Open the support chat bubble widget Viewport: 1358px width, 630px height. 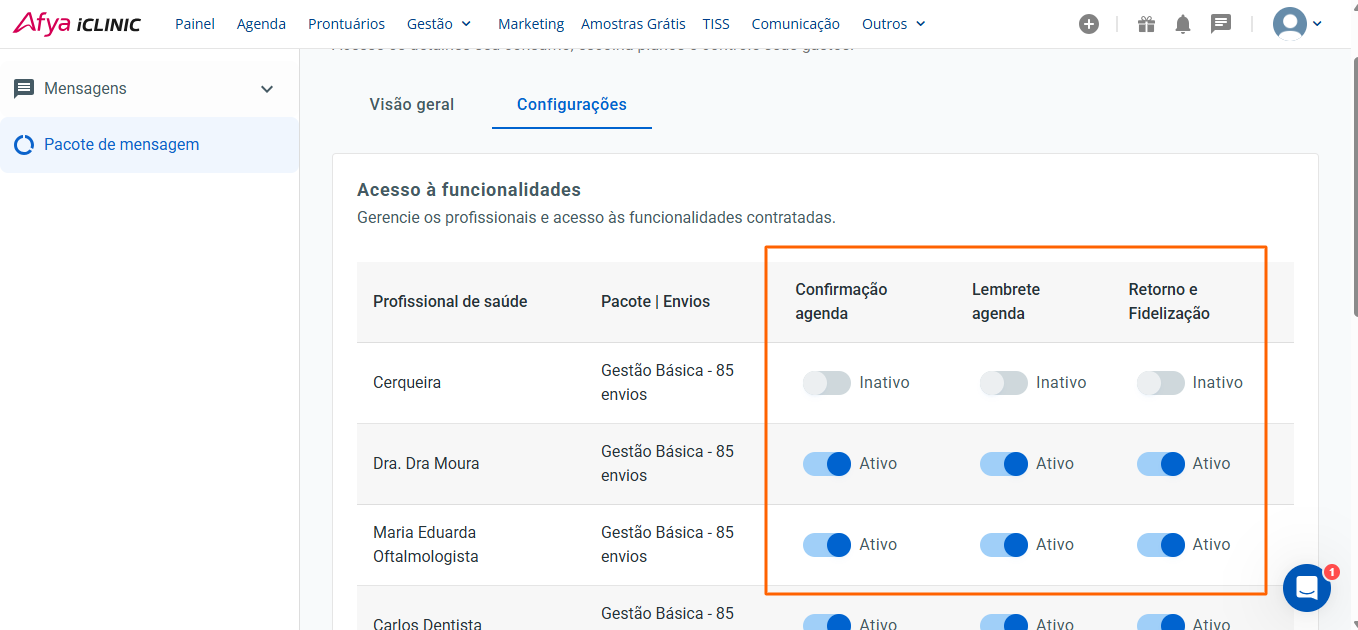pos(1306,588)
